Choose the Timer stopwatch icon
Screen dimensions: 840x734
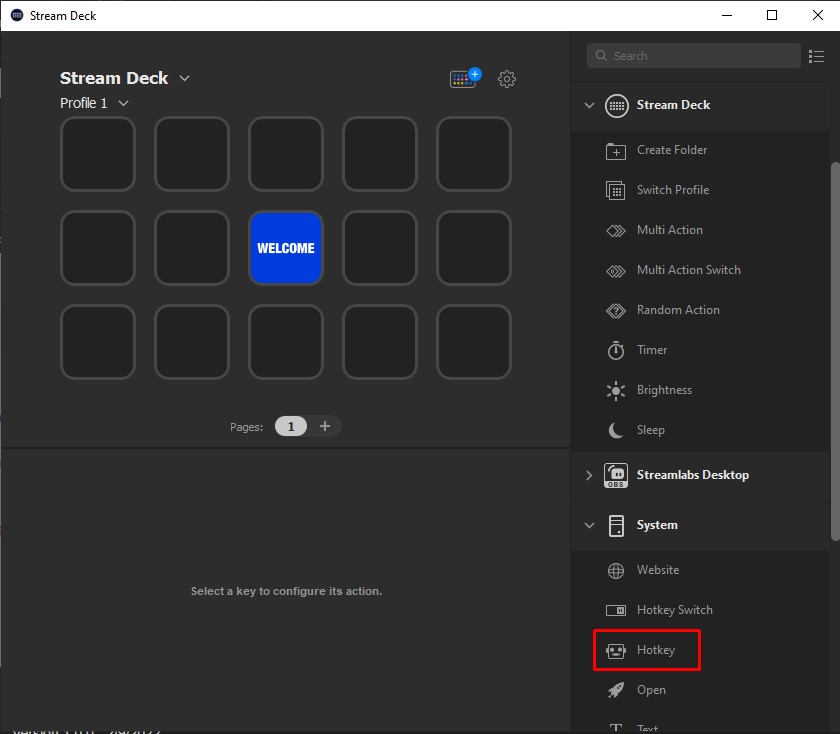click(x=616, y=350)
